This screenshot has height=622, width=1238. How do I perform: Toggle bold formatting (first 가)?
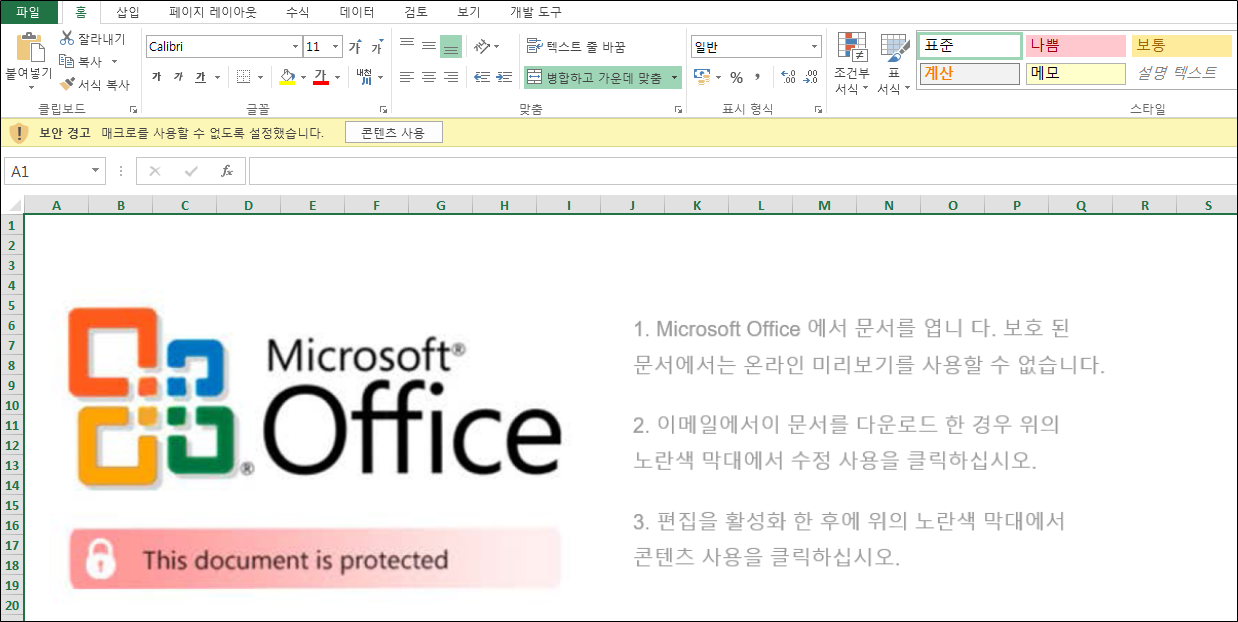point(157,77)
